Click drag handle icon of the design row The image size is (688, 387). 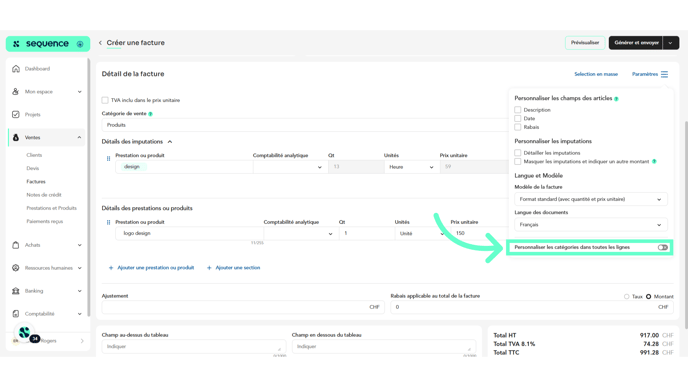pos(108,158)
